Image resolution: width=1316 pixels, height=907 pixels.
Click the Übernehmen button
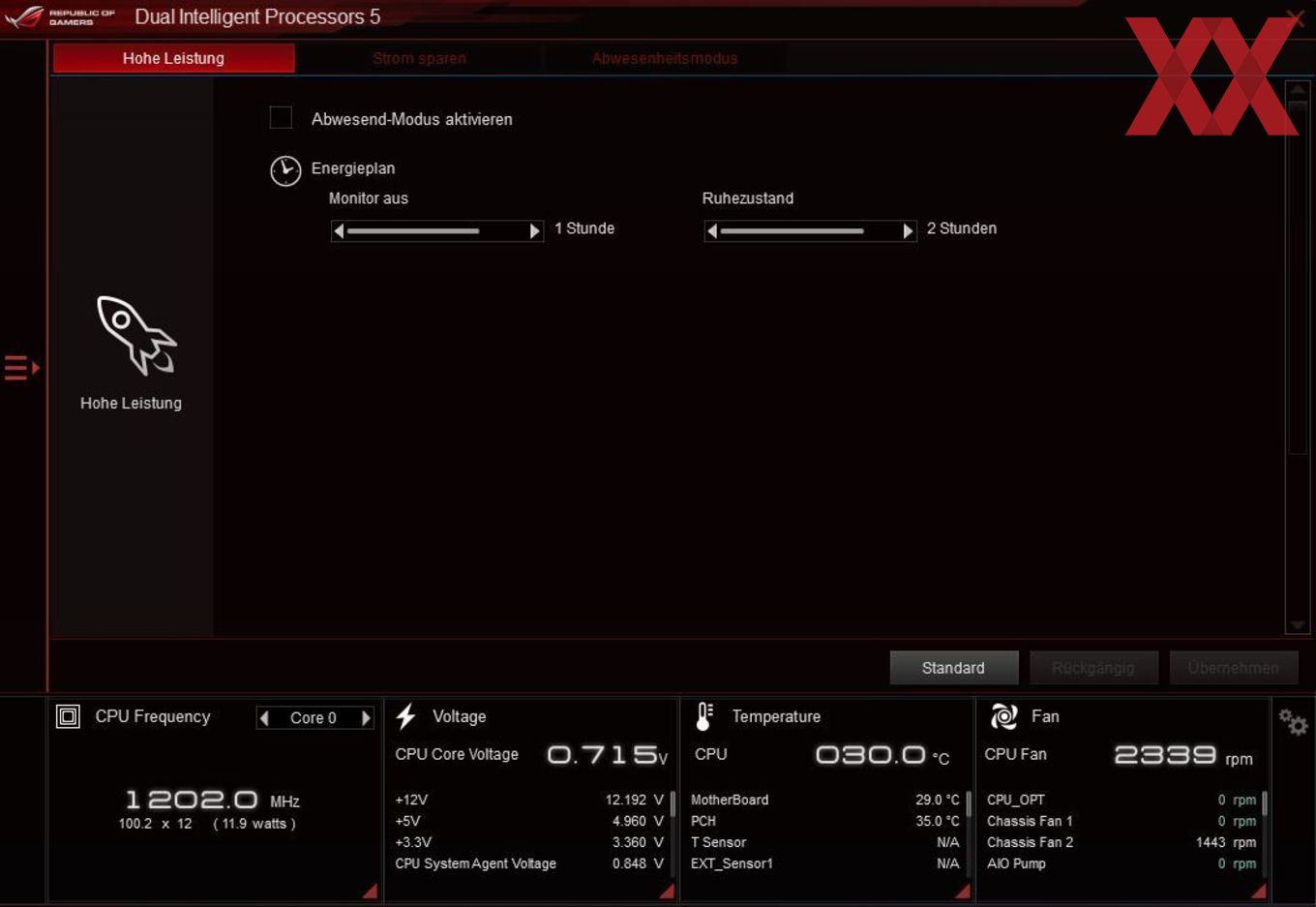click(x=1233, y=667)
